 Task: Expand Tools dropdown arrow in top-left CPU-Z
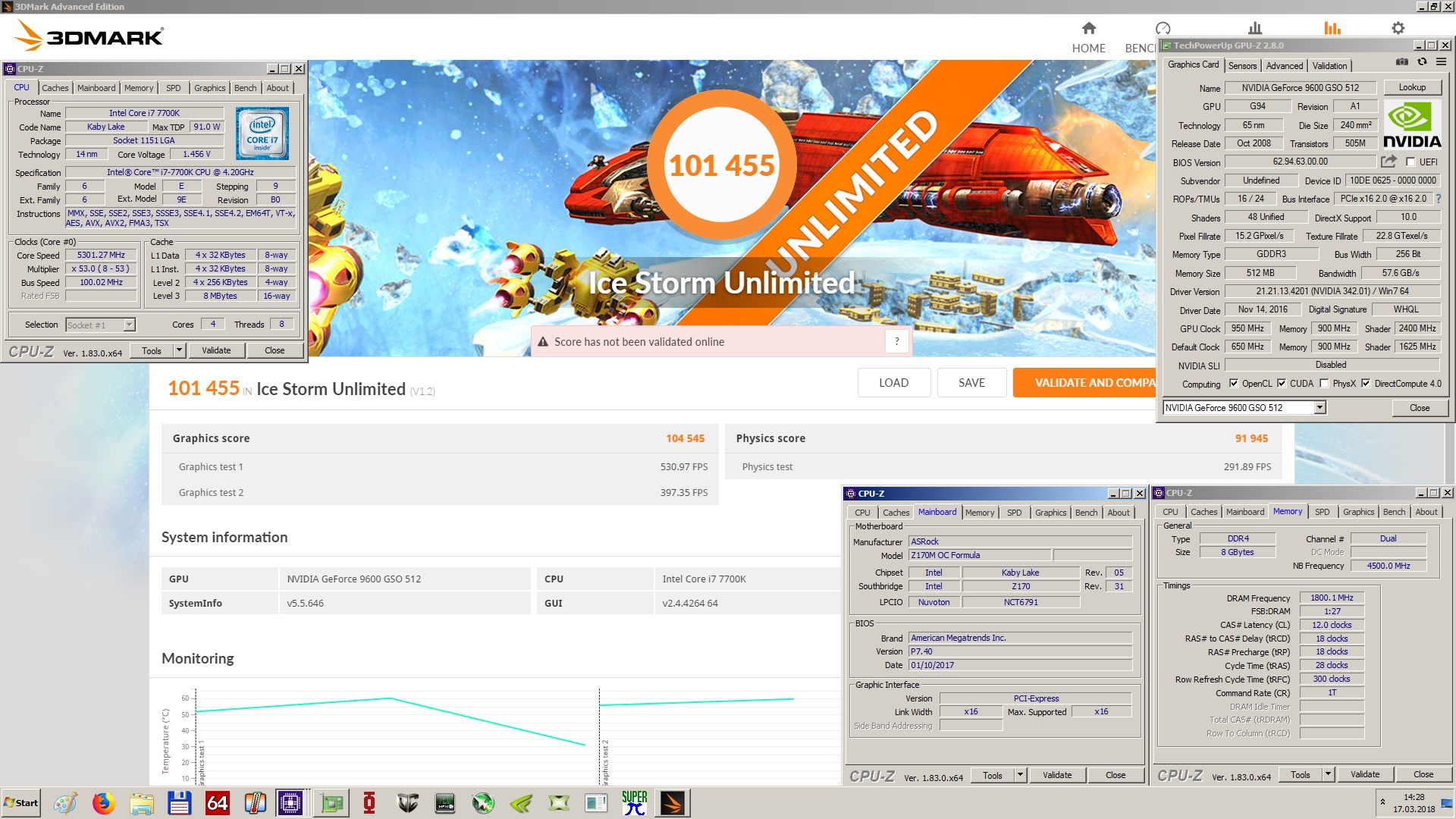click(179, 350)
